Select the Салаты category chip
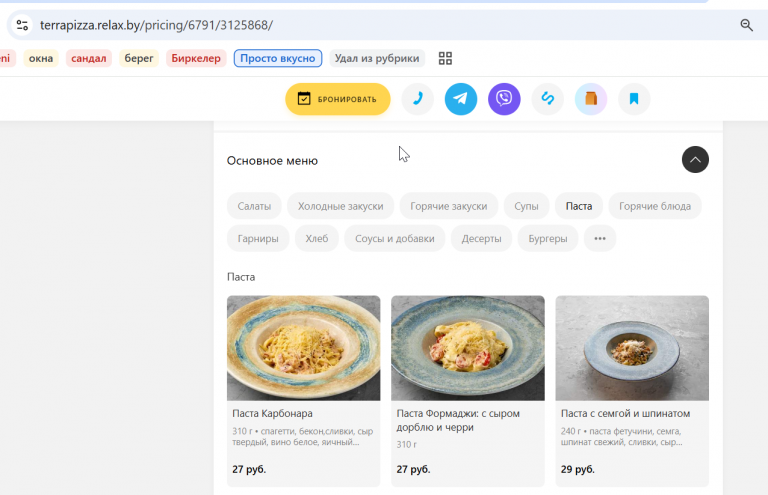Image resolution: width=768 pixels, height=495 pixels. [254, 206]
